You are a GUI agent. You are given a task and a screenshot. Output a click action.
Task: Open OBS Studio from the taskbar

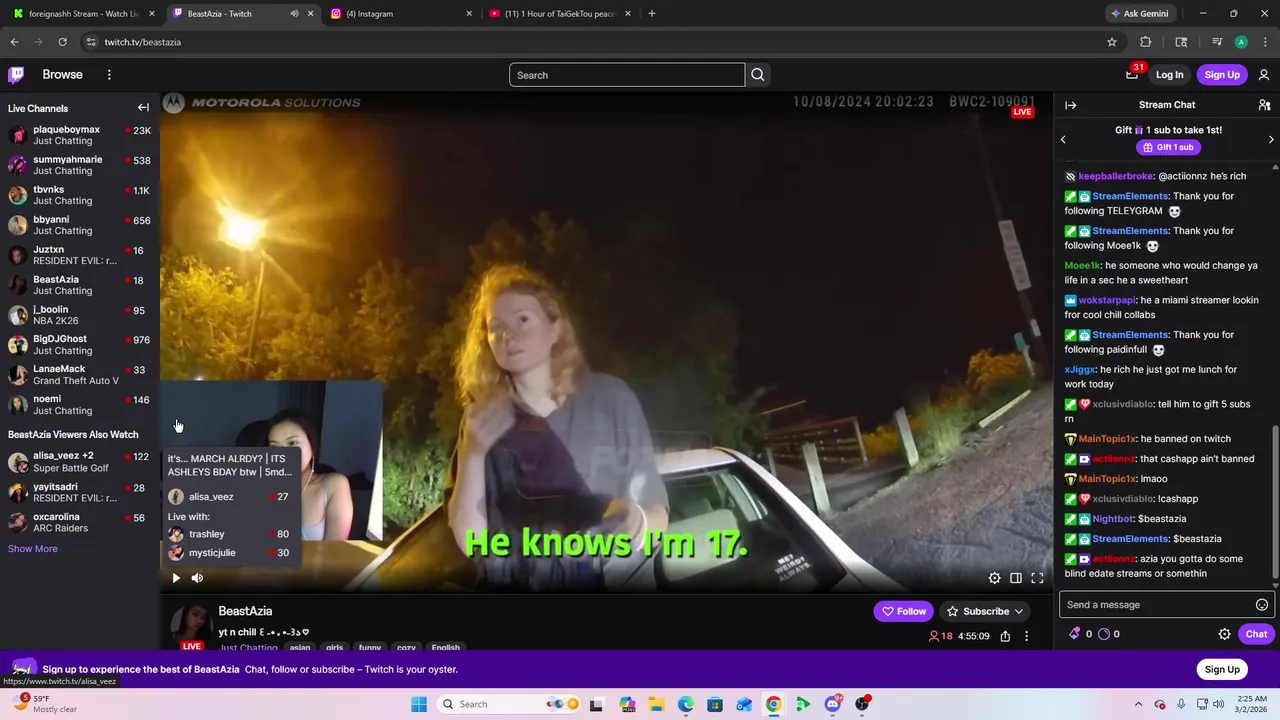862,704
